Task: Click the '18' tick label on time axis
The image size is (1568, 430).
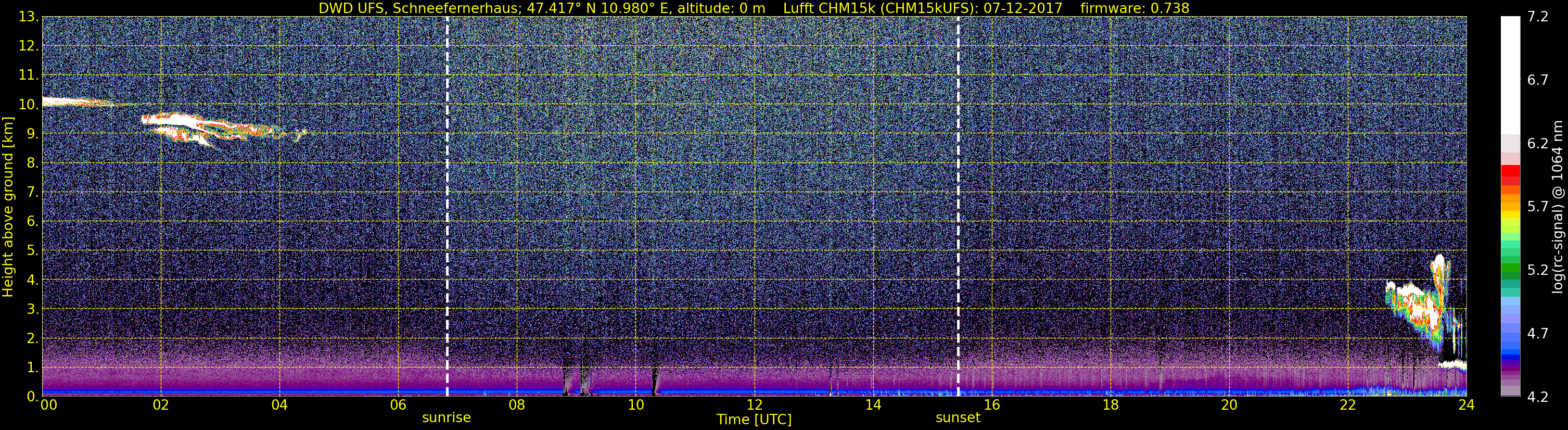Action: (x=1110, y=404)
